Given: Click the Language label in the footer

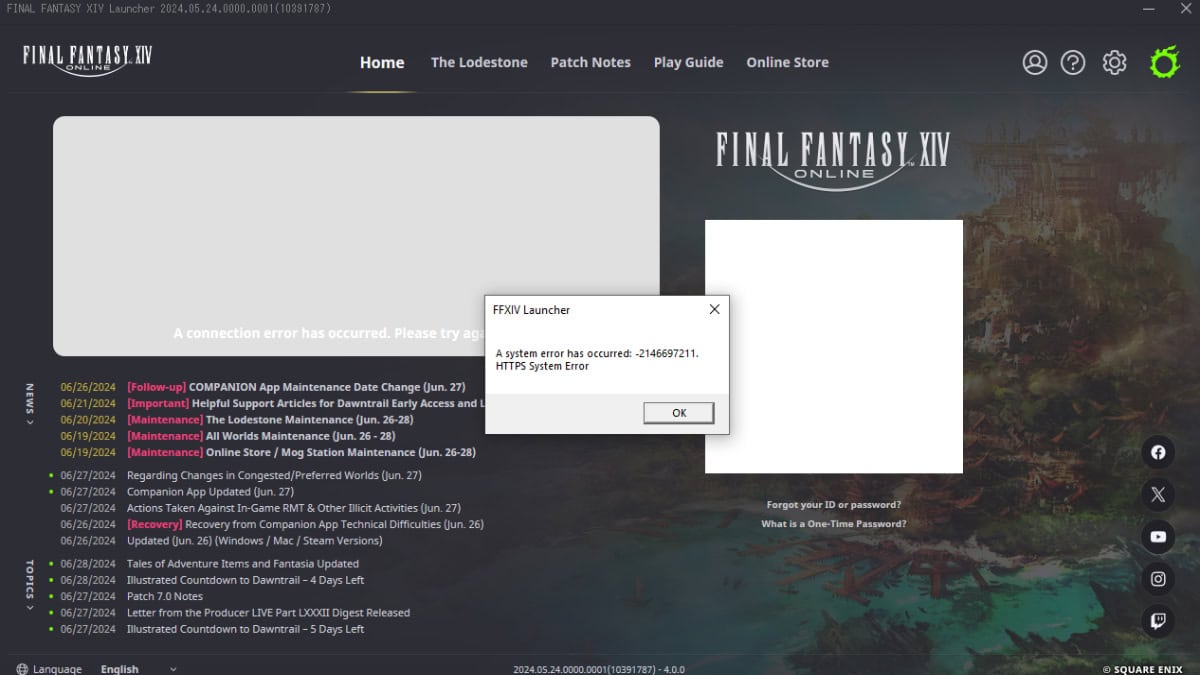Looking at the screenshot, I should [58, 669].
